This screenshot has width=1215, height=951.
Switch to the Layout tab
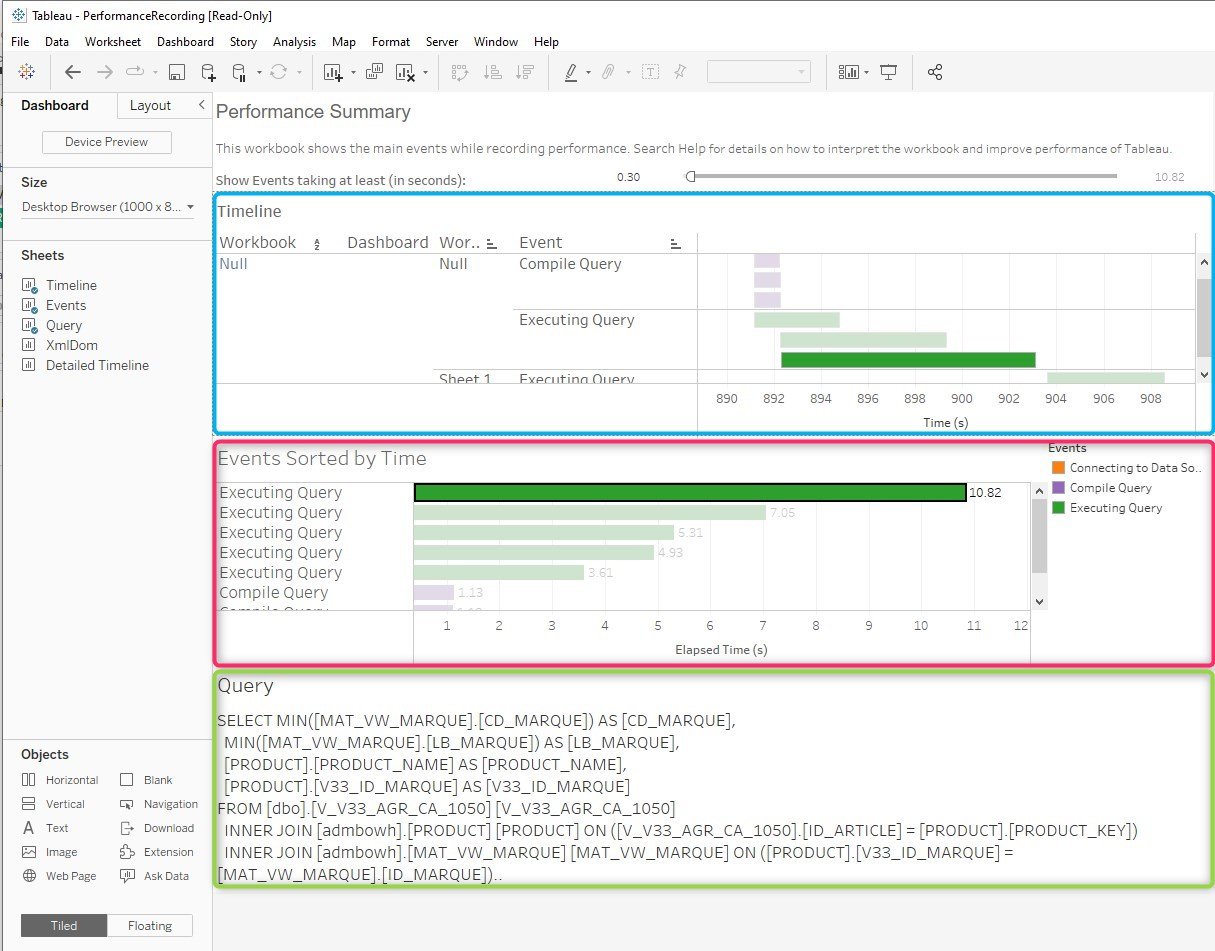coord(151,105)
